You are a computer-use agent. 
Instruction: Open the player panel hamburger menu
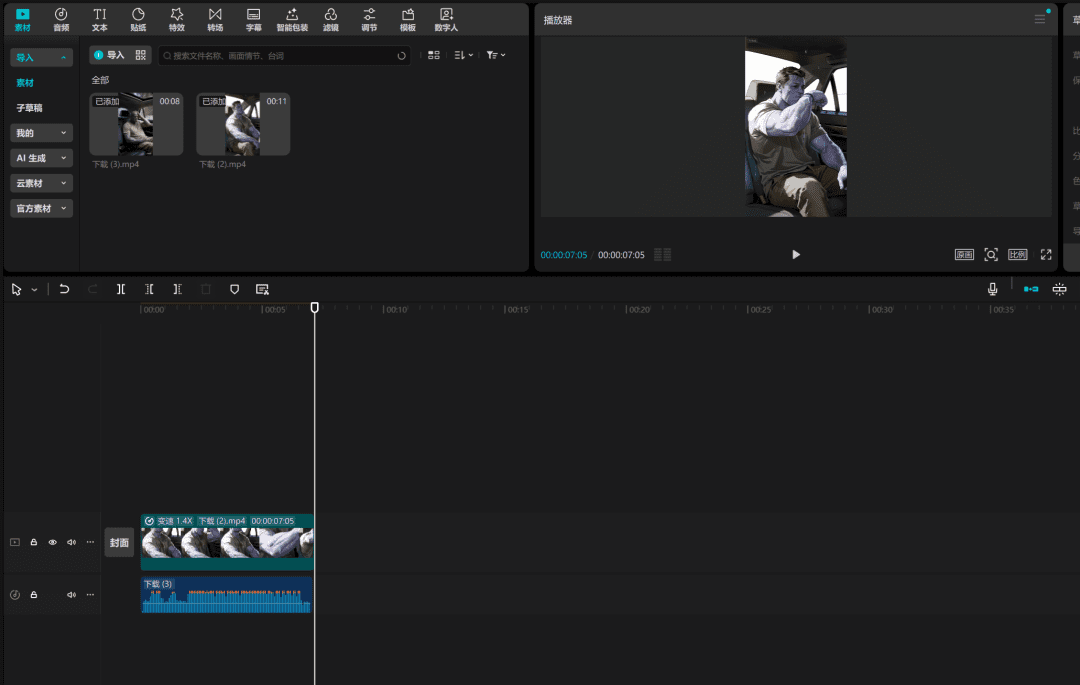pos(1040,19)
